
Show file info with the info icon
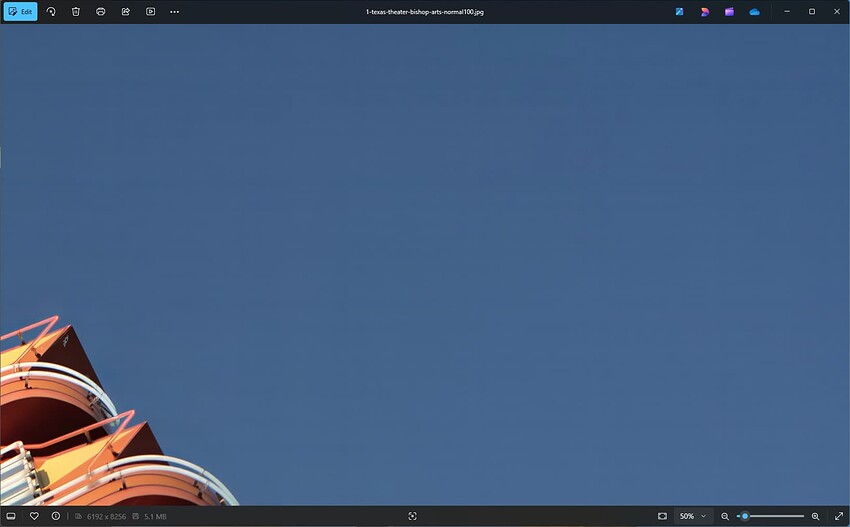(56, 516)
